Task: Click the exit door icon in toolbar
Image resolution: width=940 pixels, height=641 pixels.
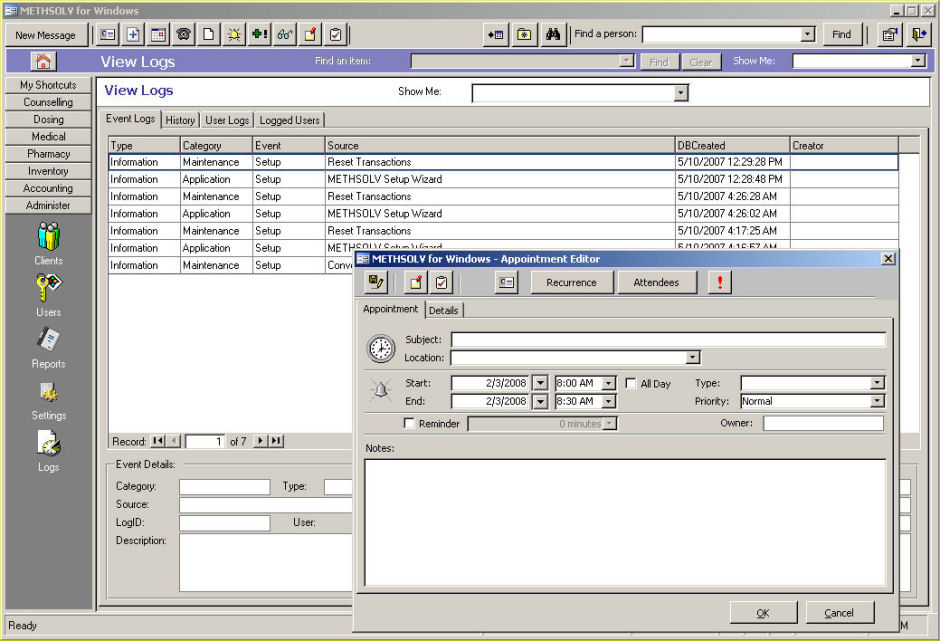Action: 918,35
